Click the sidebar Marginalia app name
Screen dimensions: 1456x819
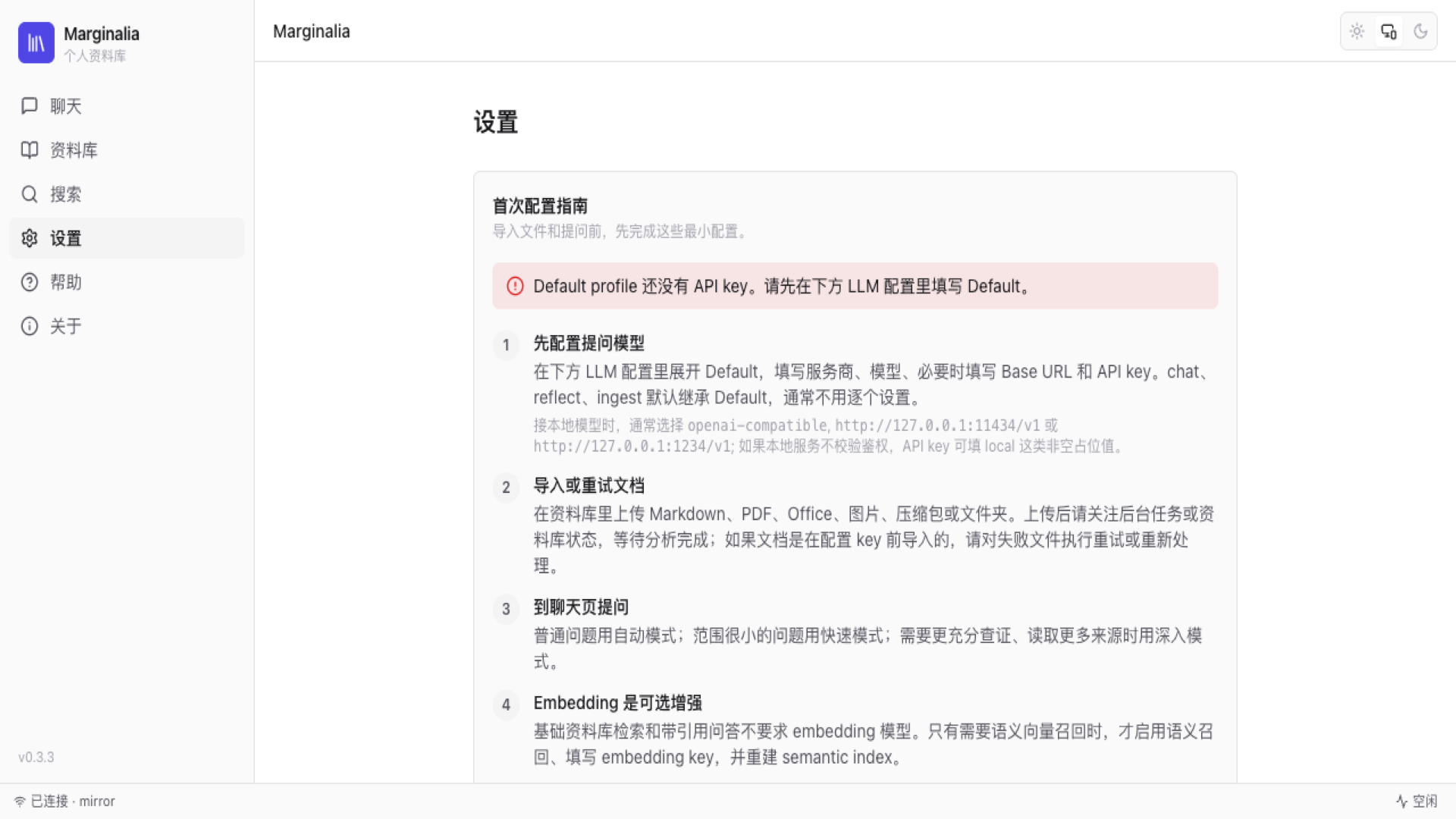[x=102, y=34]
